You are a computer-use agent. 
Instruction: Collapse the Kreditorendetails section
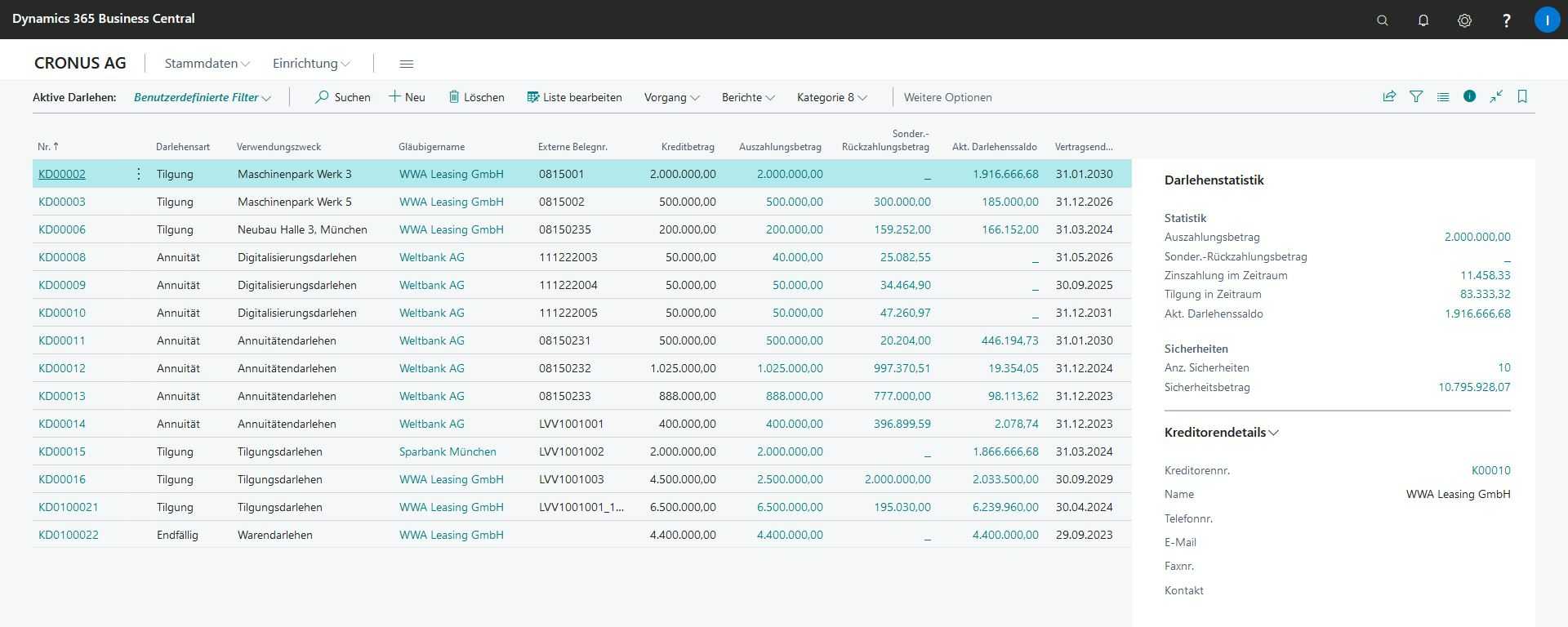click(1221, 433)
